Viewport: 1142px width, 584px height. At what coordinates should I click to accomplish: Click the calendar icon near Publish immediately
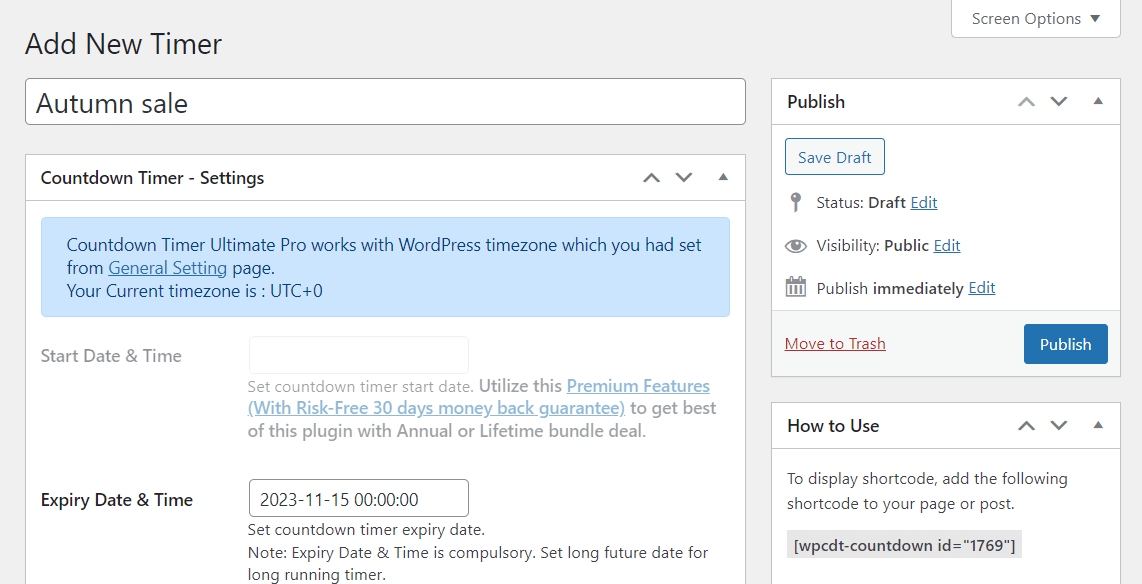click(x=795, y=287)
